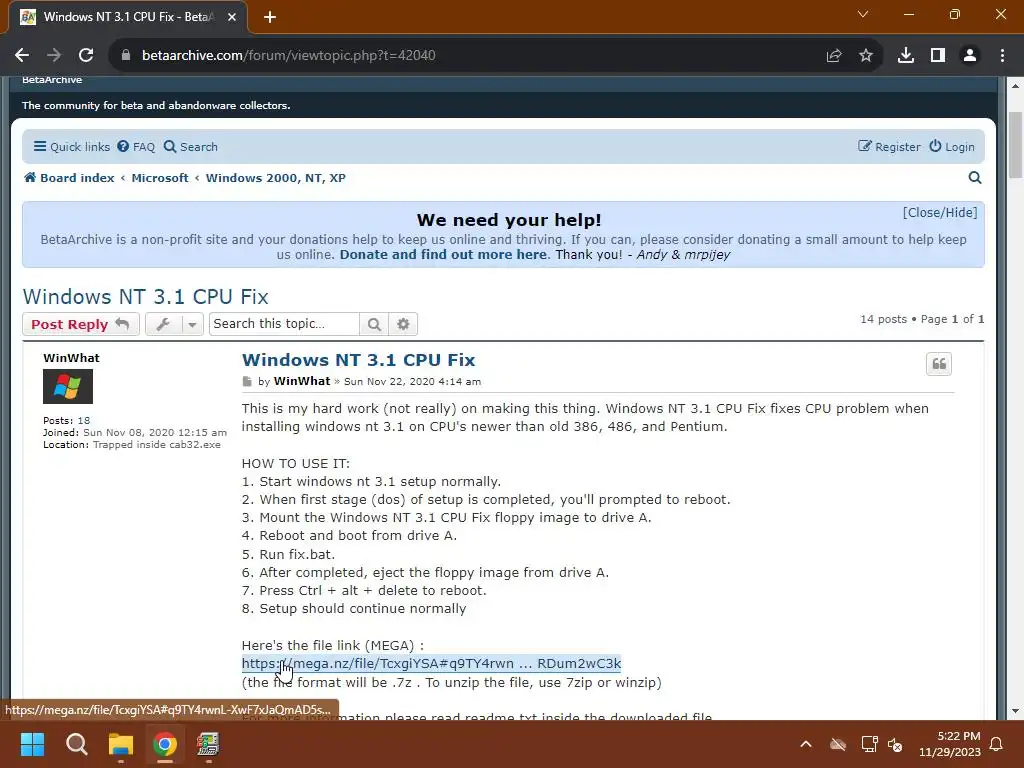Click Login link

click(x=952, y=147)
